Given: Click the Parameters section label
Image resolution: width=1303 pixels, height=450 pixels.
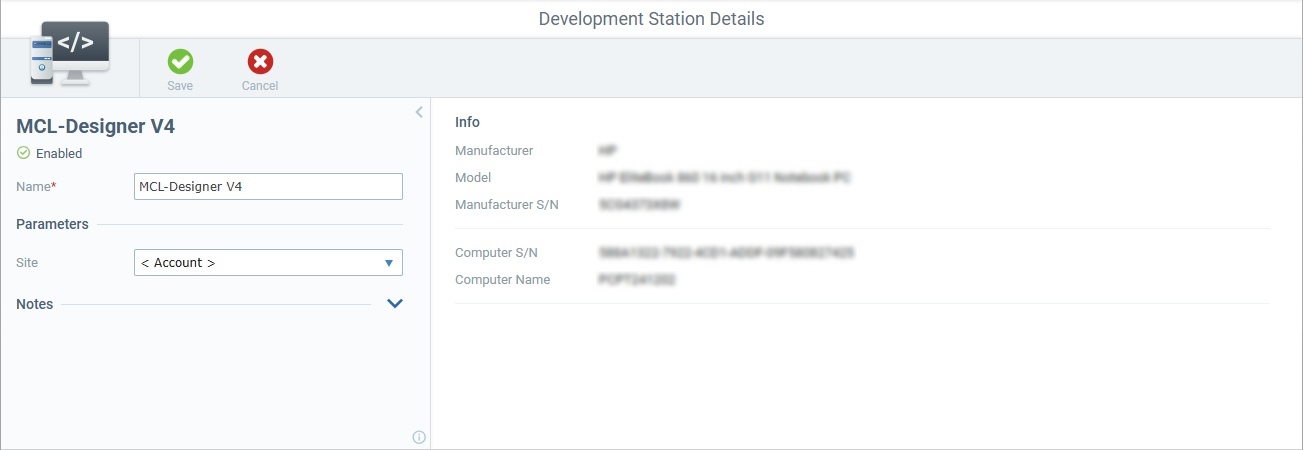Looking at the screenshot, I should (x=52, y=224).
